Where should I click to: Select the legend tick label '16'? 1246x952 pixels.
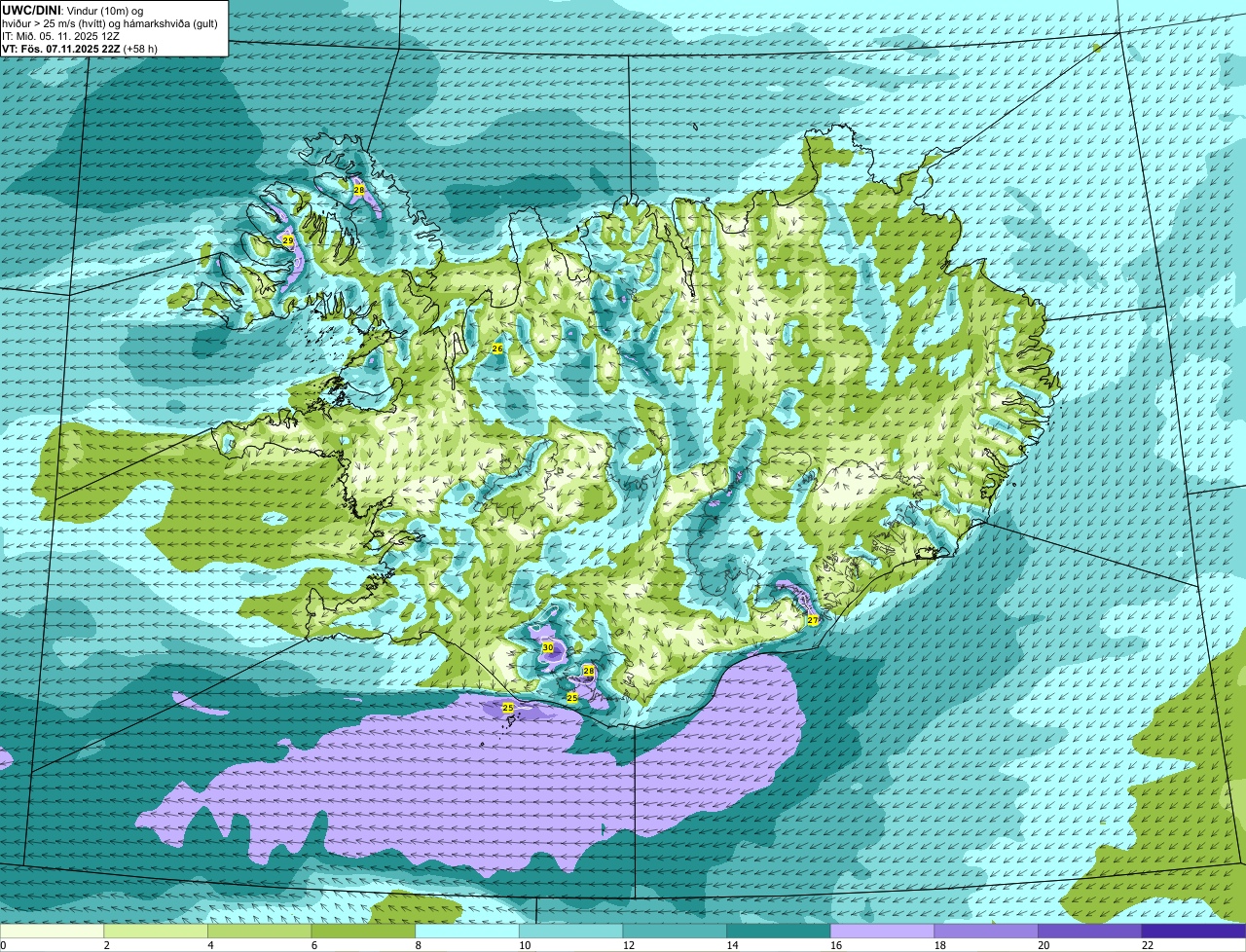(836, 945)
